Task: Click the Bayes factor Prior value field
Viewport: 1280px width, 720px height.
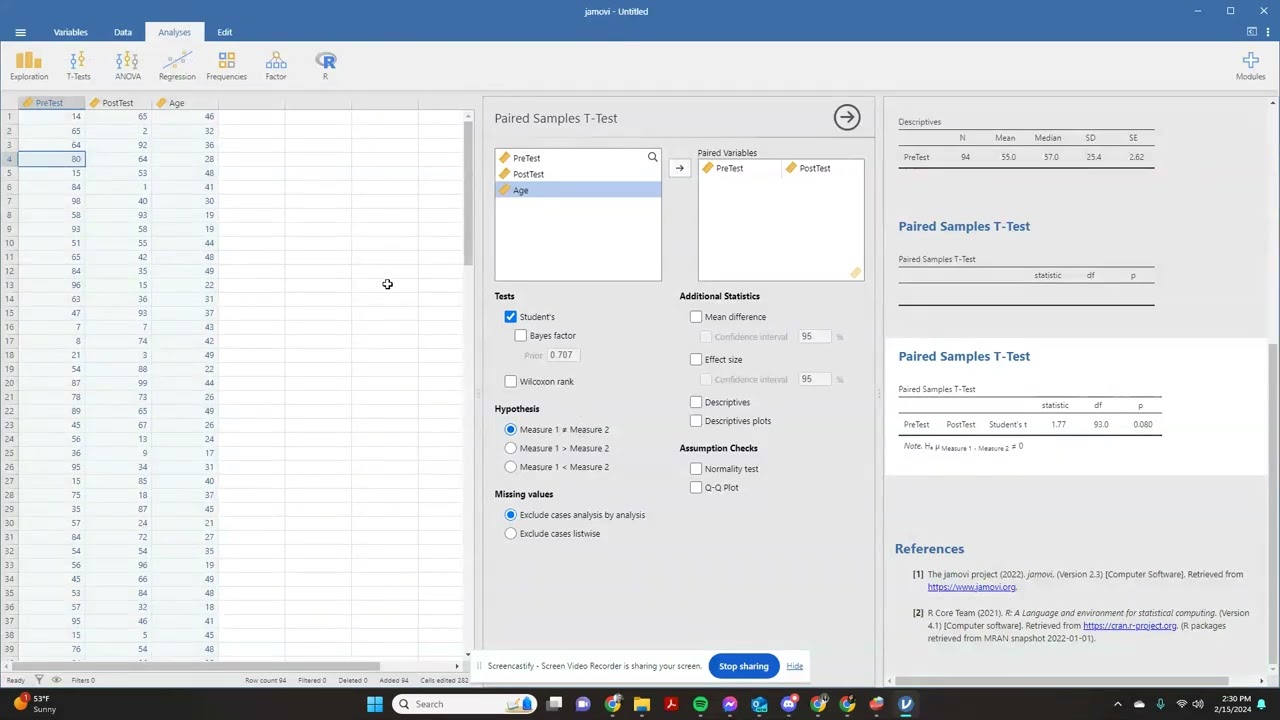Action: click(562, 355)
